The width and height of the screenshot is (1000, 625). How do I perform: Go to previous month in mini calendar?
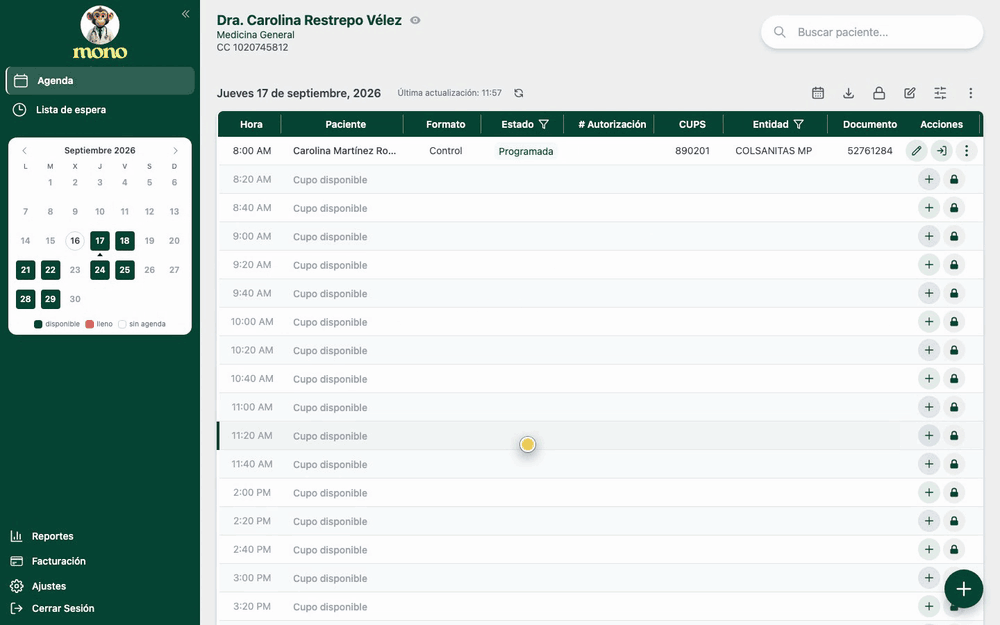click(25, 151)
